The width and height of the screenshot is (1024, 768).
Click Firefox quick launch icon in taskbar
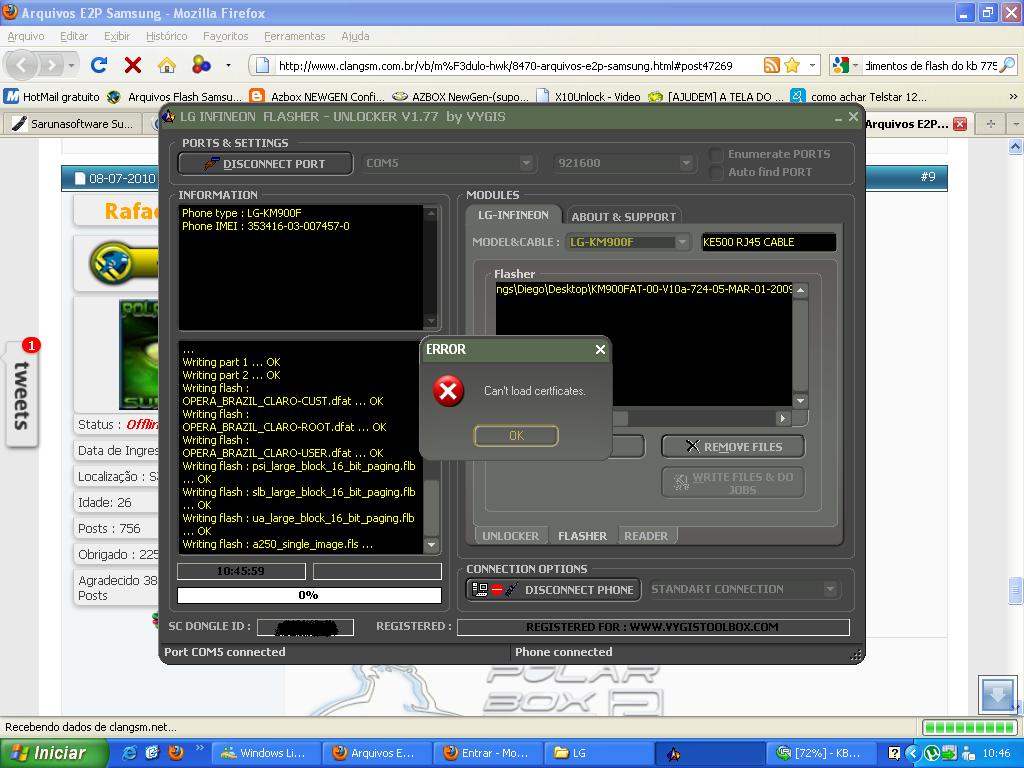(x=176, y=753)
